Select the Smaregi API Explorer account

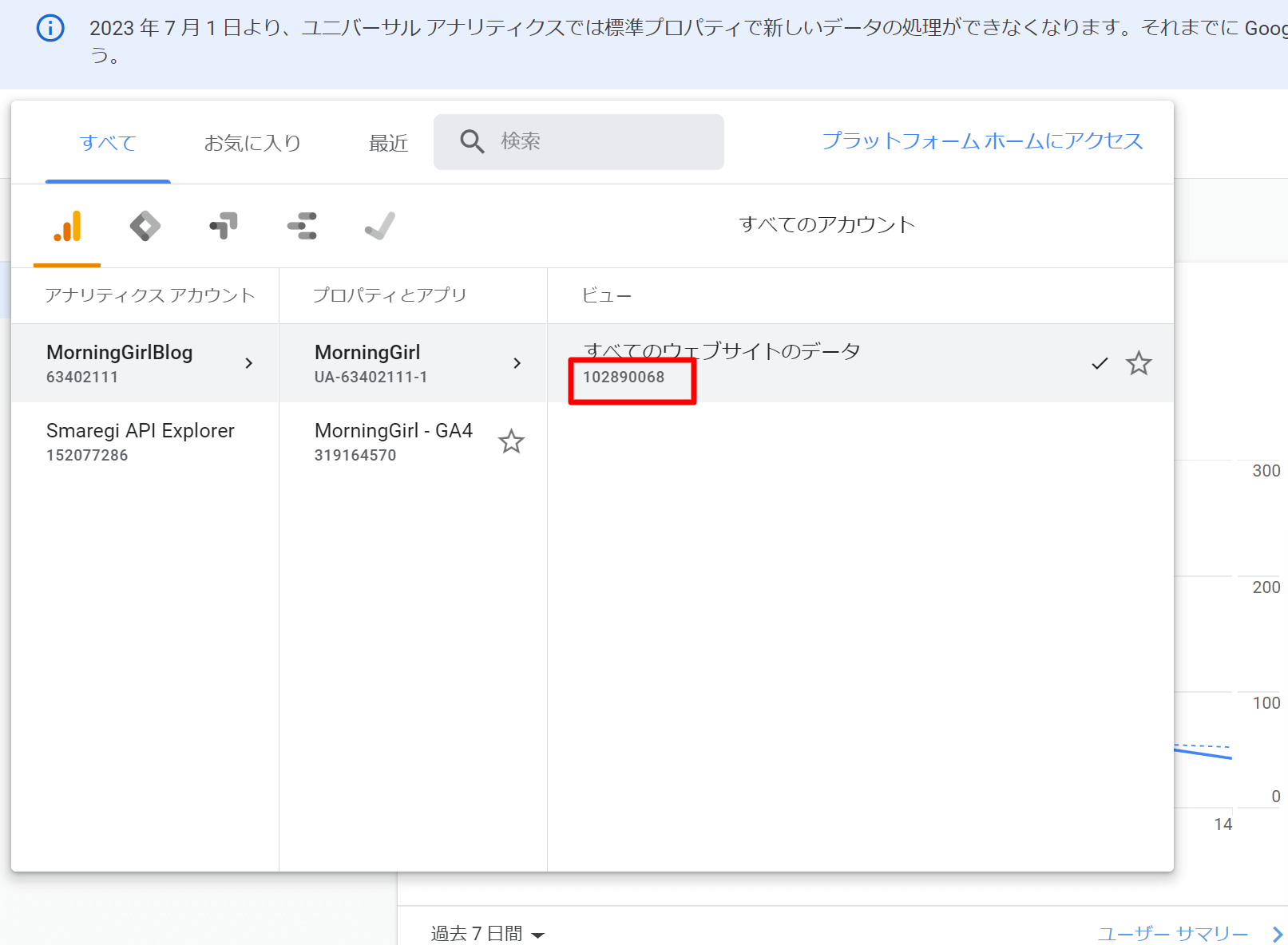click(145, 441)
